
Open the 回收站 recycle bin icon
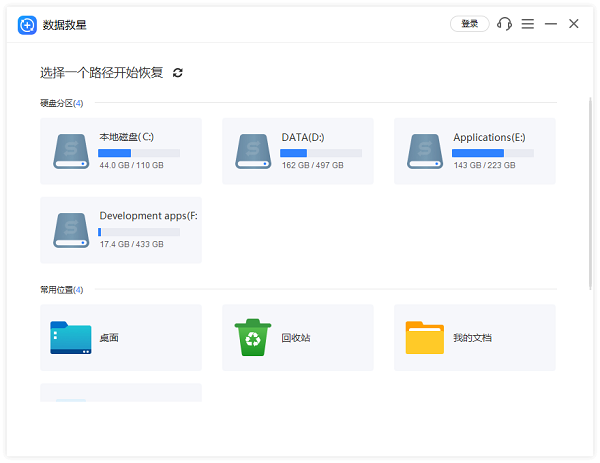coord(253,338)
